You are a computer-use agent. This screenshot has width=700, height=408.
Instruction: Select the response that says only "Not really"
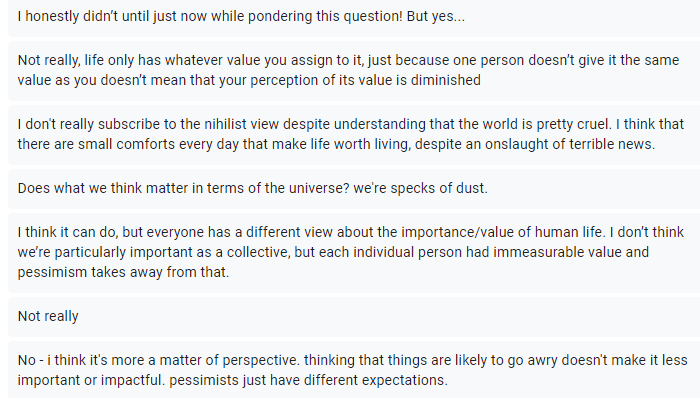click(x=48, y=317)
